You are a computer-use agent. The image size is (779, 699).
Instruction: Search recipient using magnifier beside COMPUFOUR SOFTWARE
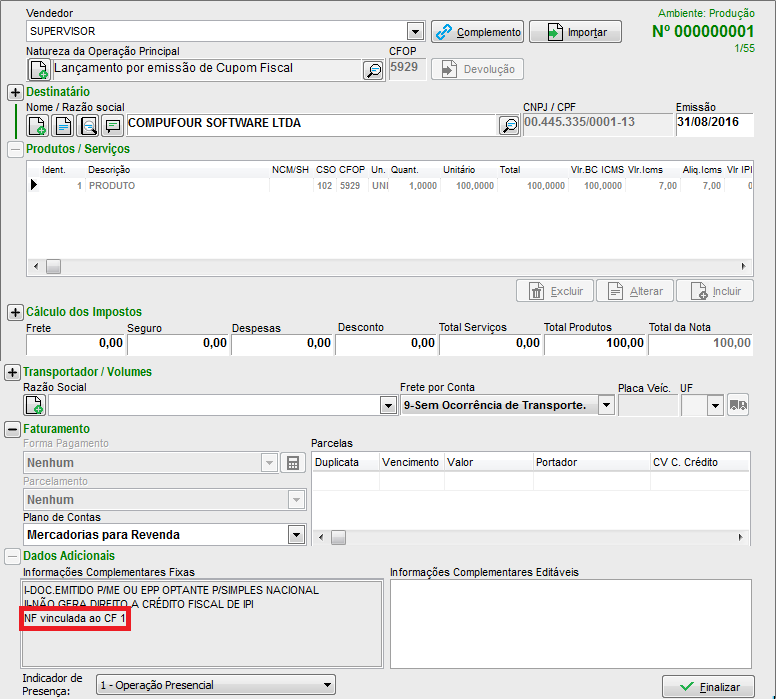(509, 125)
